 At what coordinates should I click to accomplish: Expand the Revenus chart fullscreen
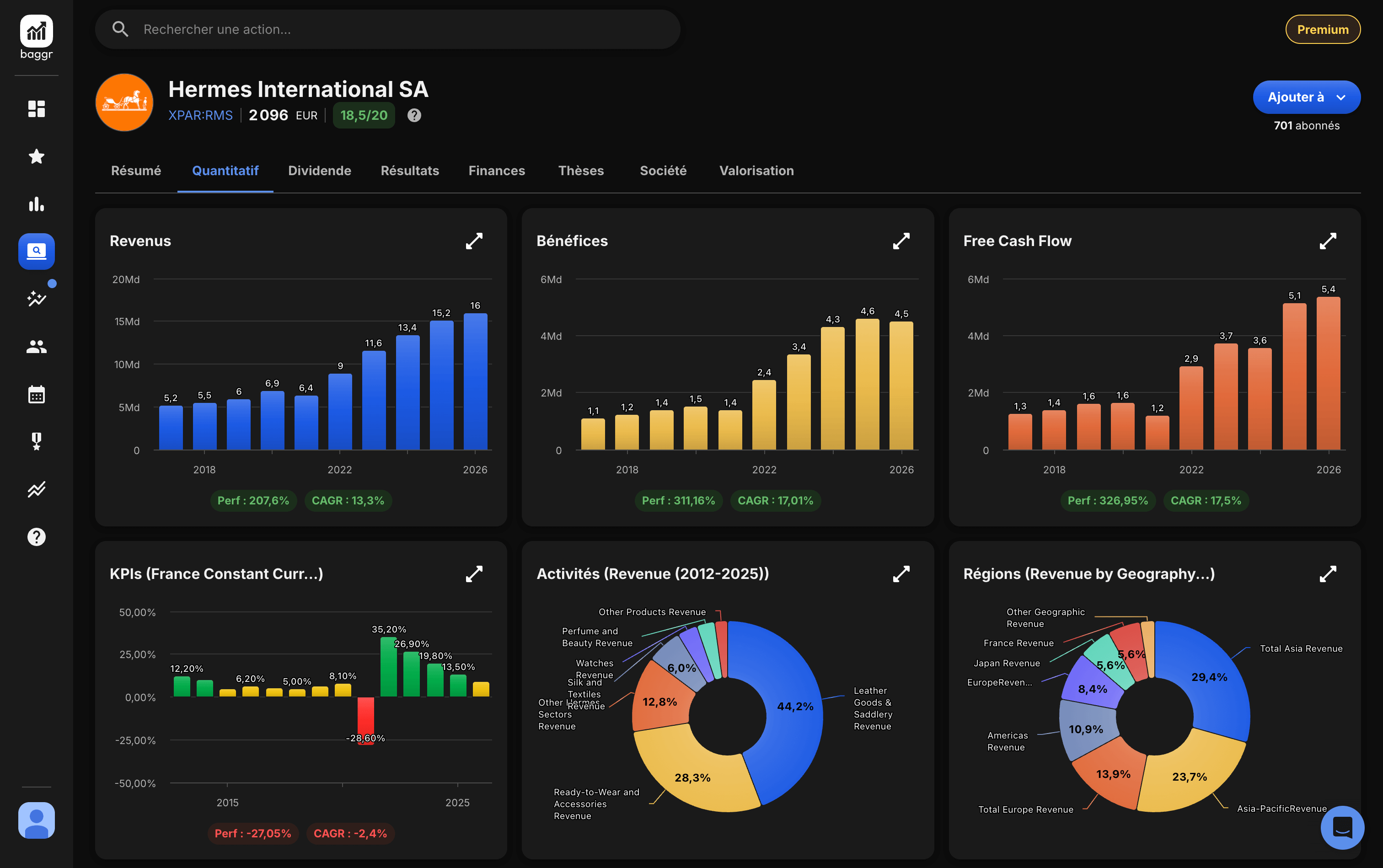(x=474, y=241)
